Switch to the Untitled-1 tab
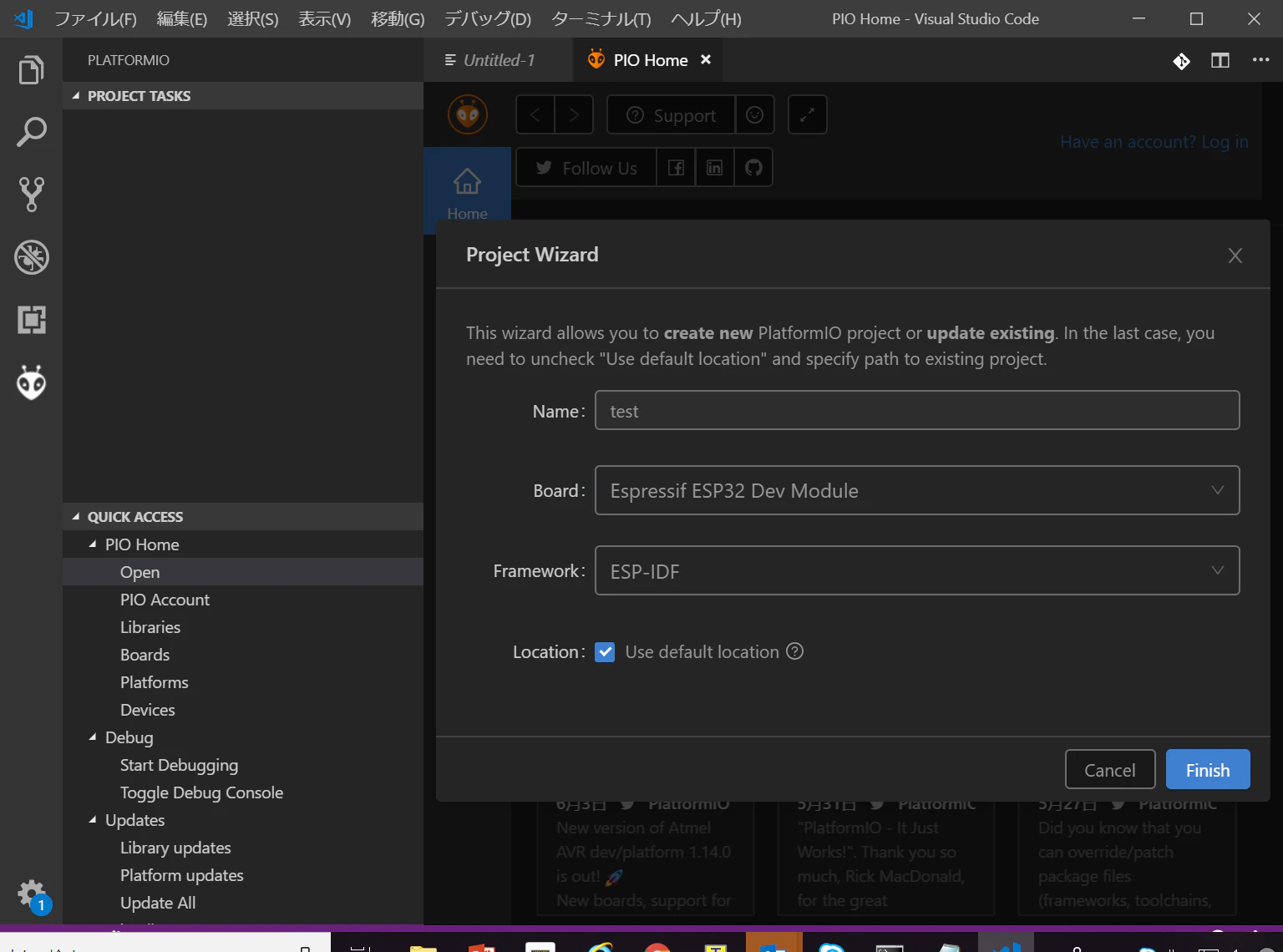 click(498, 60)
